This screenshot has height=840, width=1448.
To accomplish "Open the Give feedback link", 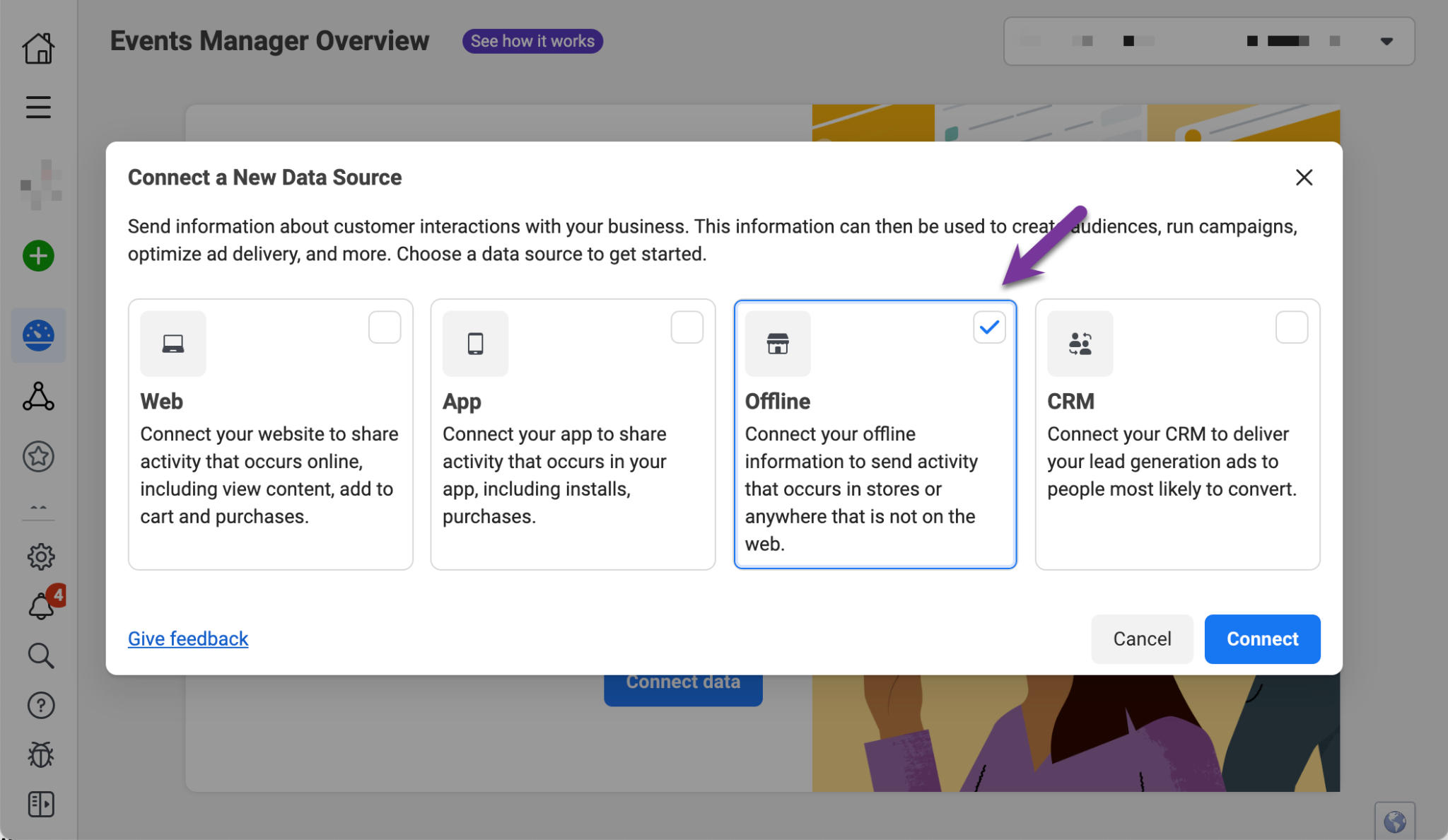I will pos(187,638).
